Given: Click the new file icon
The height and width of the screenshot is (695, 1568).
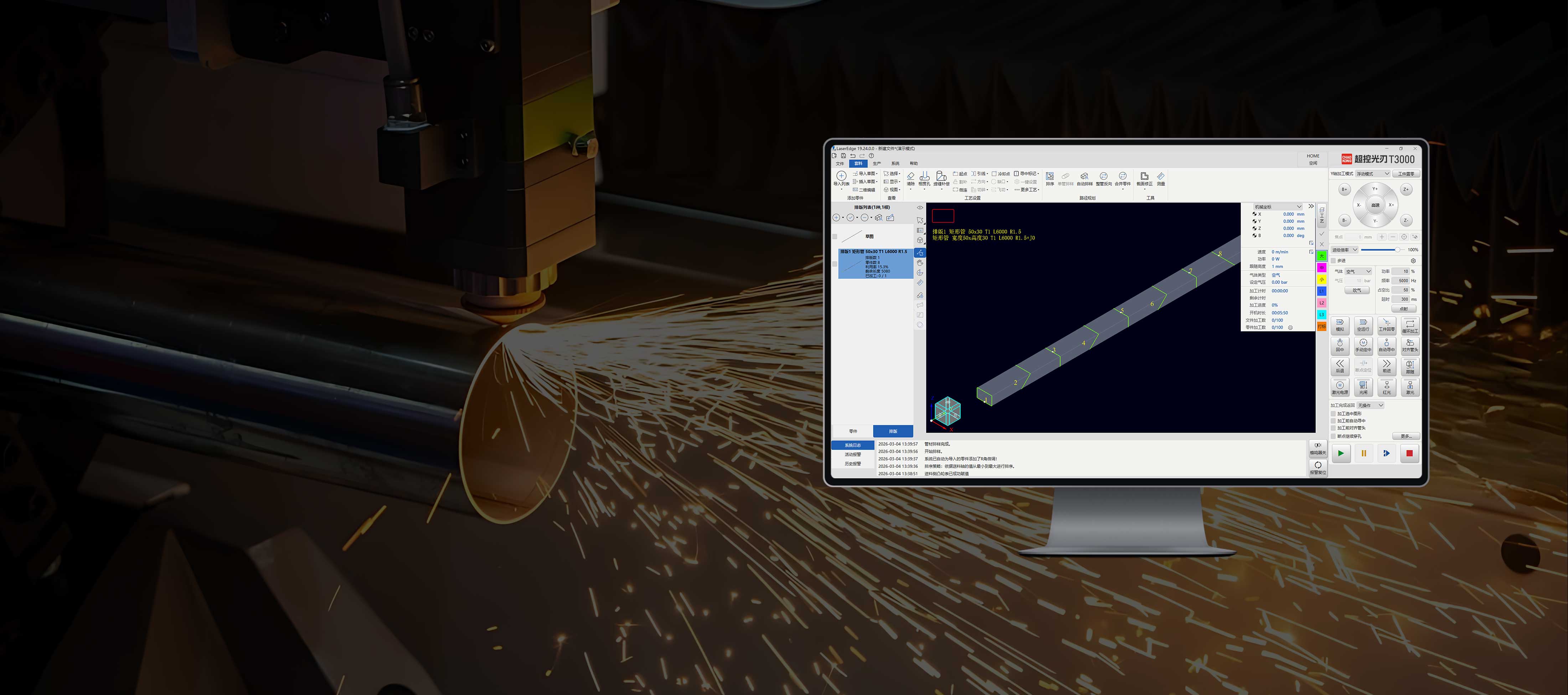Looking at the screenshot, I should click(835, 156).
